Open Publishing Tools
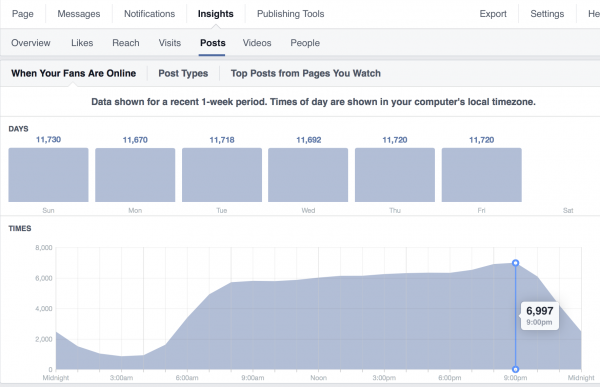This screenshot has height=387, width=600. coord(290,14)
